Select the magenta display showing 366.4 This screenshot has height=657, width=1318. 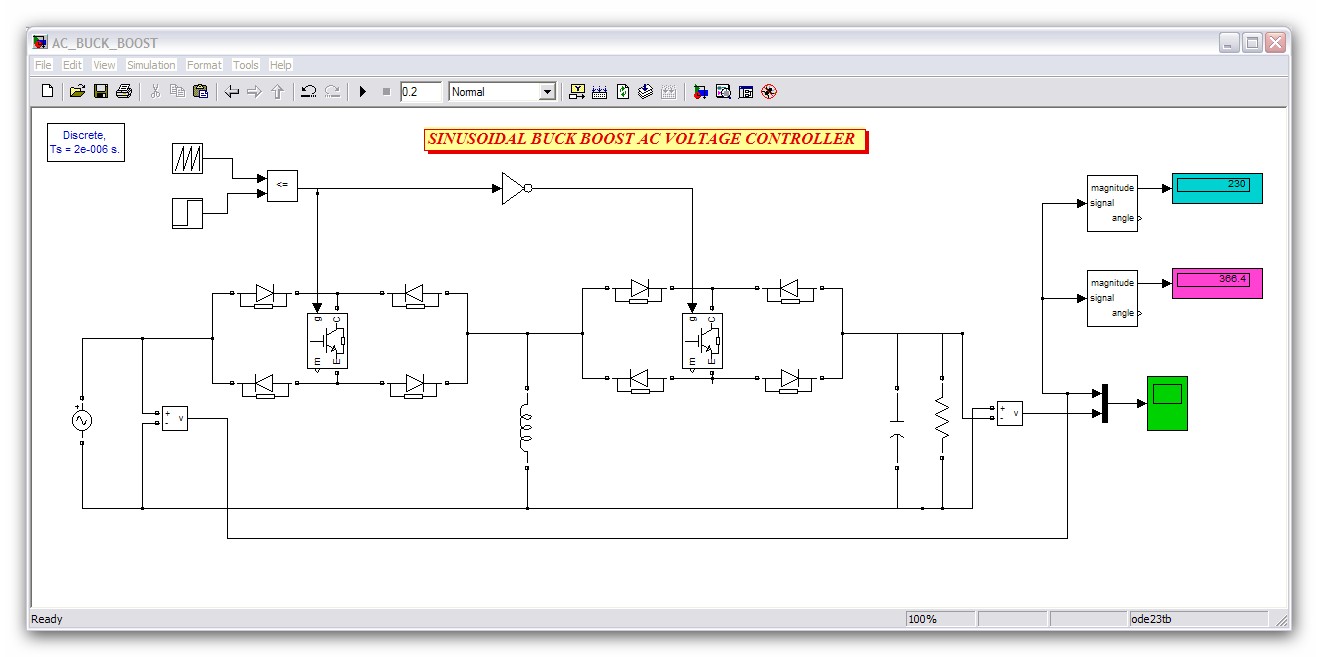click(1217, 283)
